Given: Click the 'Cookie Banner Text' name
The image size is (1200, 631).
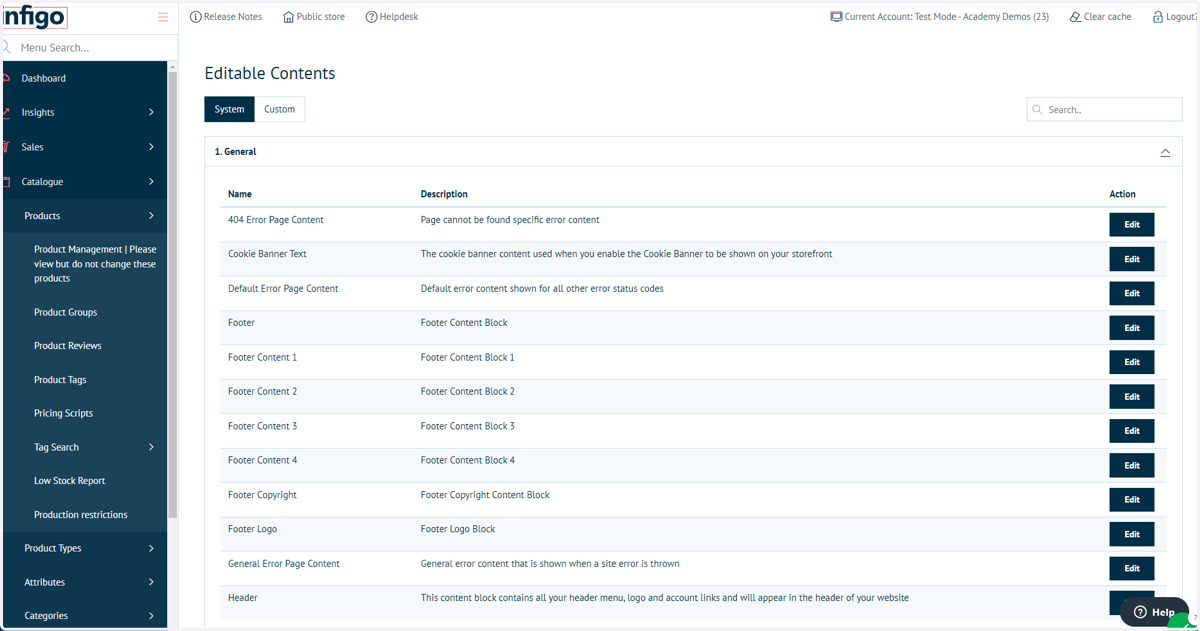Looking at the screenshot, I should [267, 254].
